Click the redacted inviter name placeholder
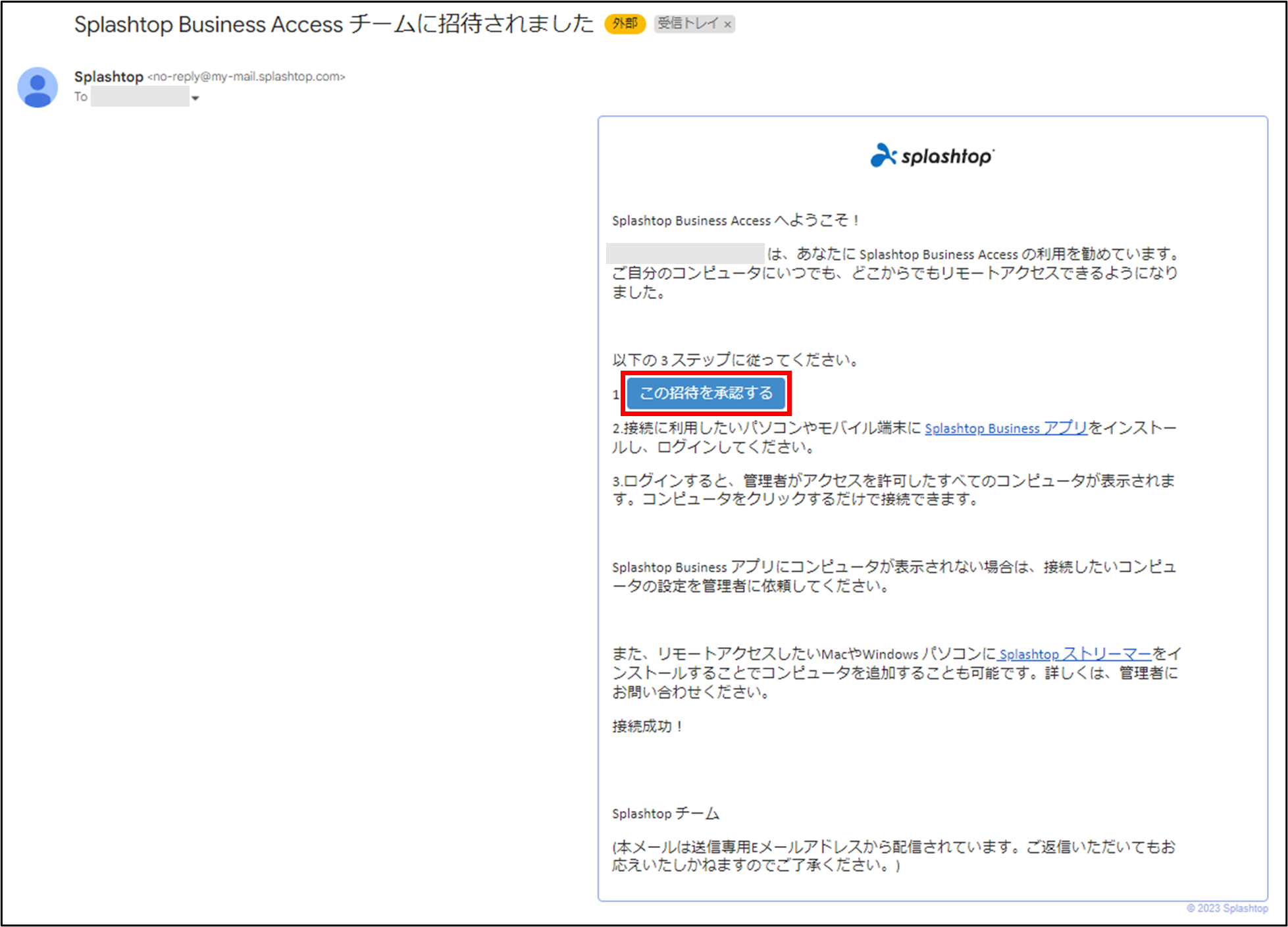The height and width of the screenshot is (927, 1288). point(684,253)
